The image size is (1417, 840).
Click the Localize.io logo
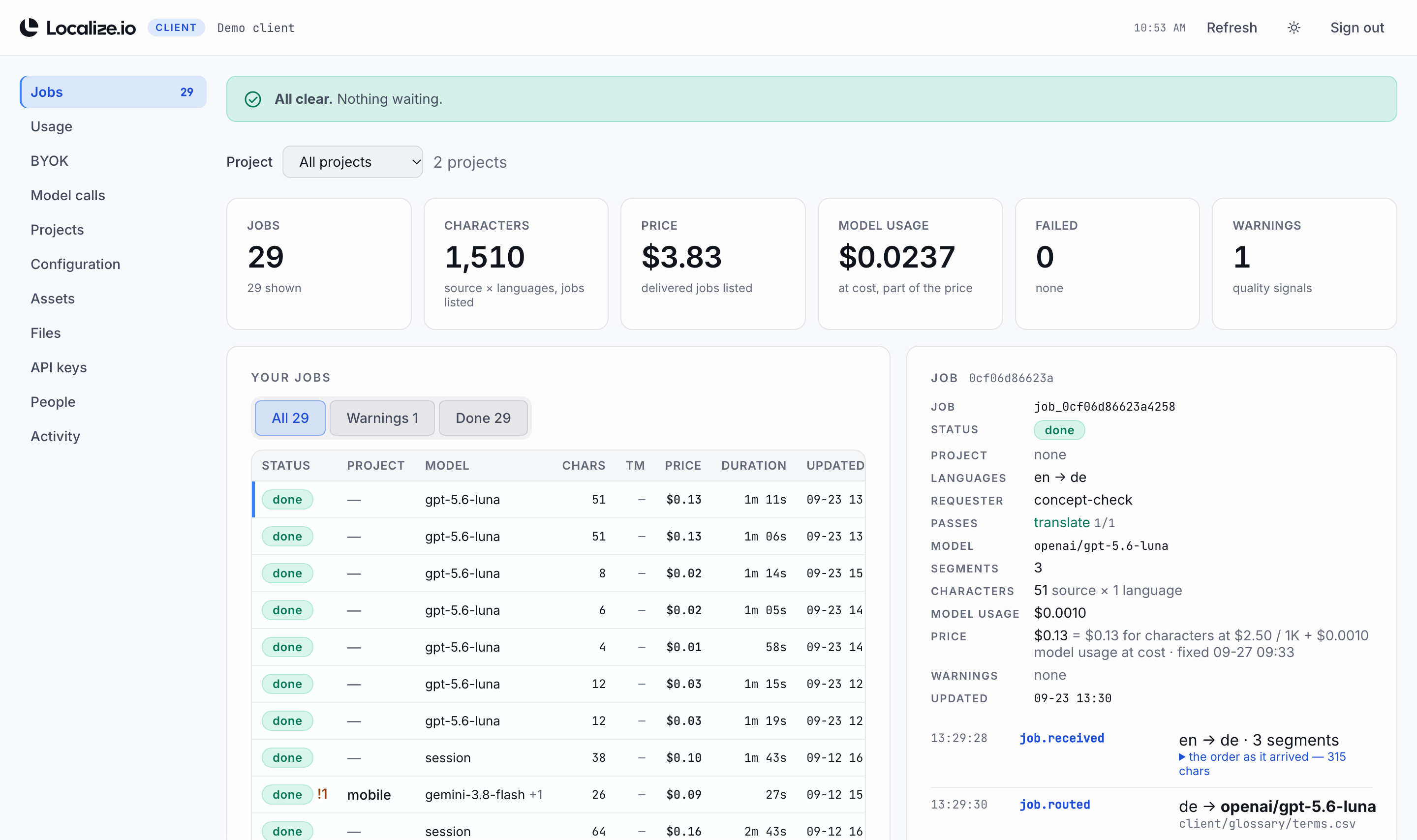78,28
